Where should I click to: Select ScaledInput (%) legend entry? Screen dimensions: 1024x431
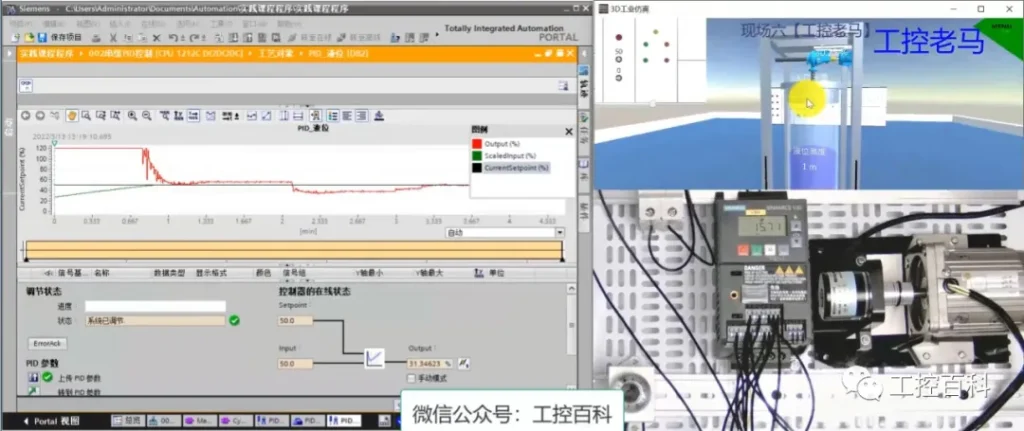point(510,156)
